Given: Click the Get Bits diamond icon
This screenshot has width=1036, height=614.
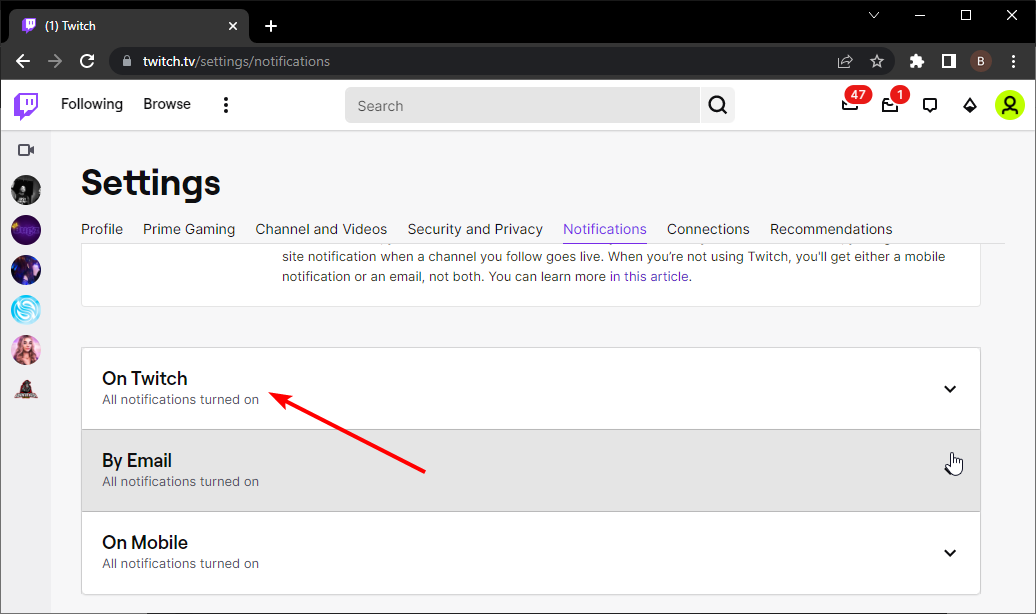Looking at the screenshot, I should tap(969, 106).
